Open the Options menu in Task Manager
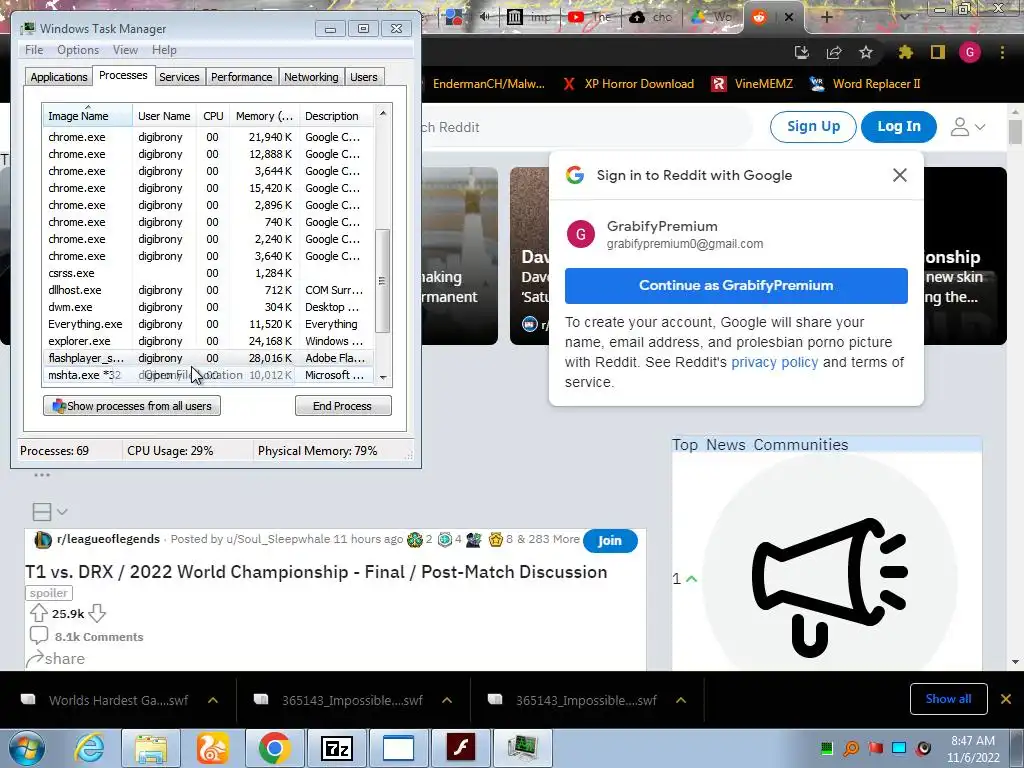The width and height of the screenshot is (1024, 768). (x=78, y=50)
